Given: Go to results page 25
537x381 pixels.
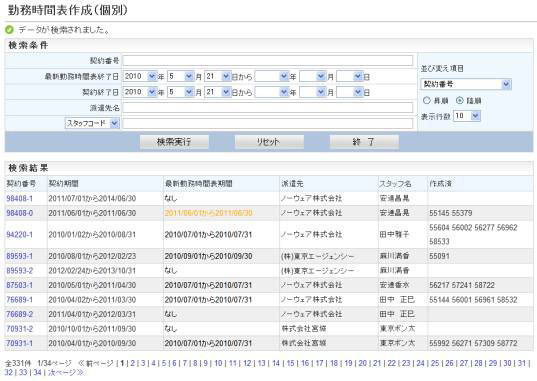Looking at the screenshot, I should [x=435, y=363].
